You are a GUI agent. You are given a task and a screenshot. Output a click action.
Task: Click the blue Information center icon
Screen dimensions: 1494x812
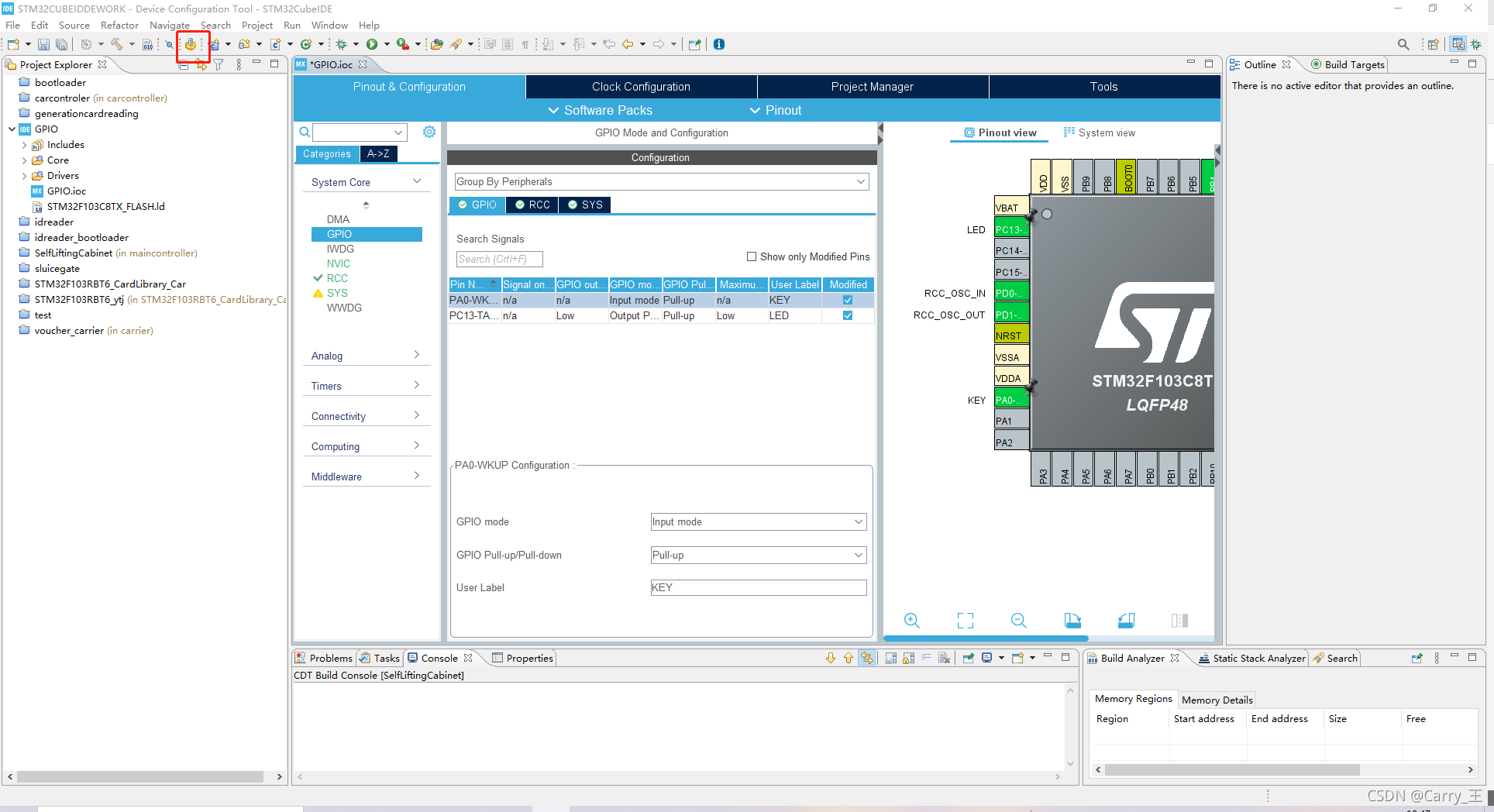point(719,44)
